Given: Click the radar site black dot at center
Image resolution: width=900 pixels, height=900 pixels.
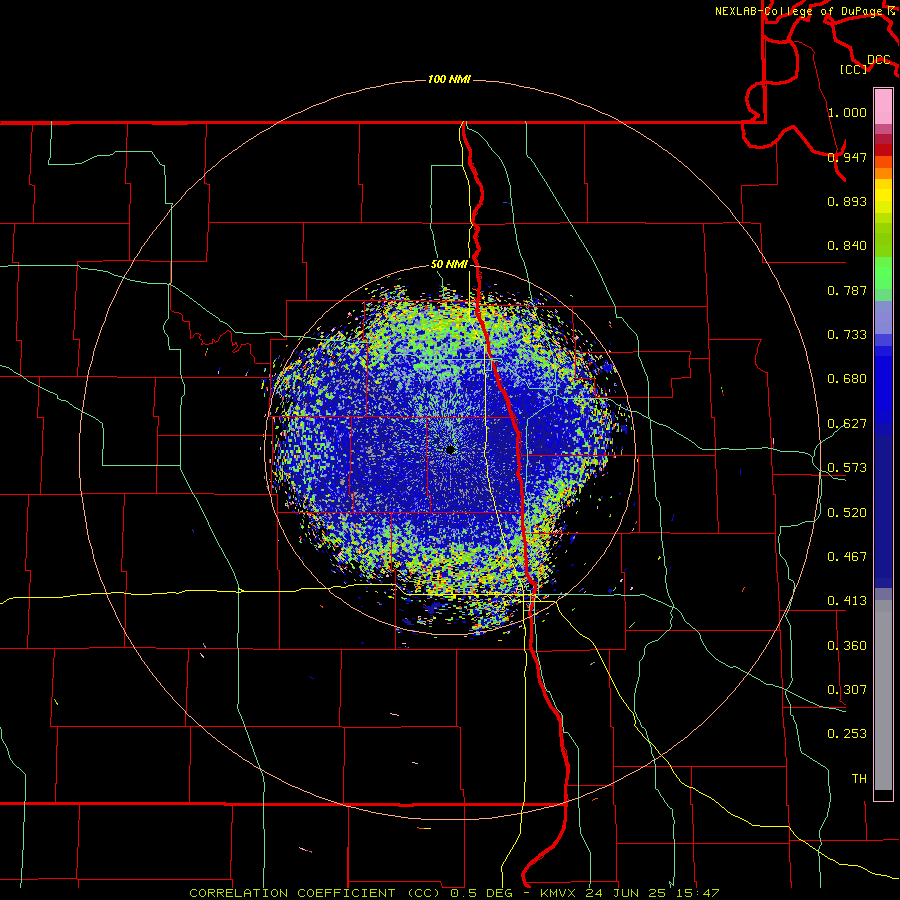Looking at the screenshot, I should pos(450,449).
